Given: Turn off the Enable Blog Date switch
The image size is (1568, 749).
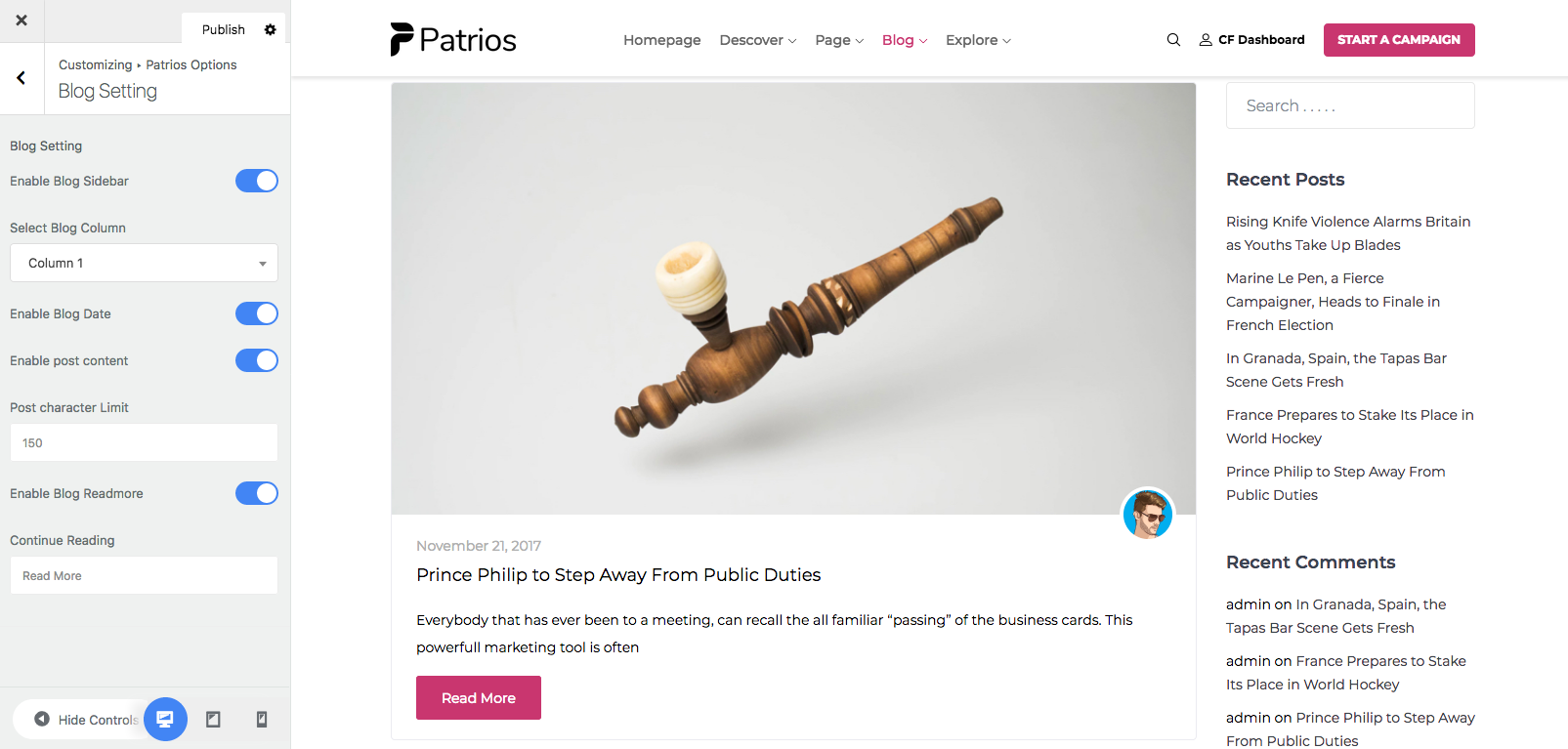Looking at the screenshot, I should click(257, 313).
